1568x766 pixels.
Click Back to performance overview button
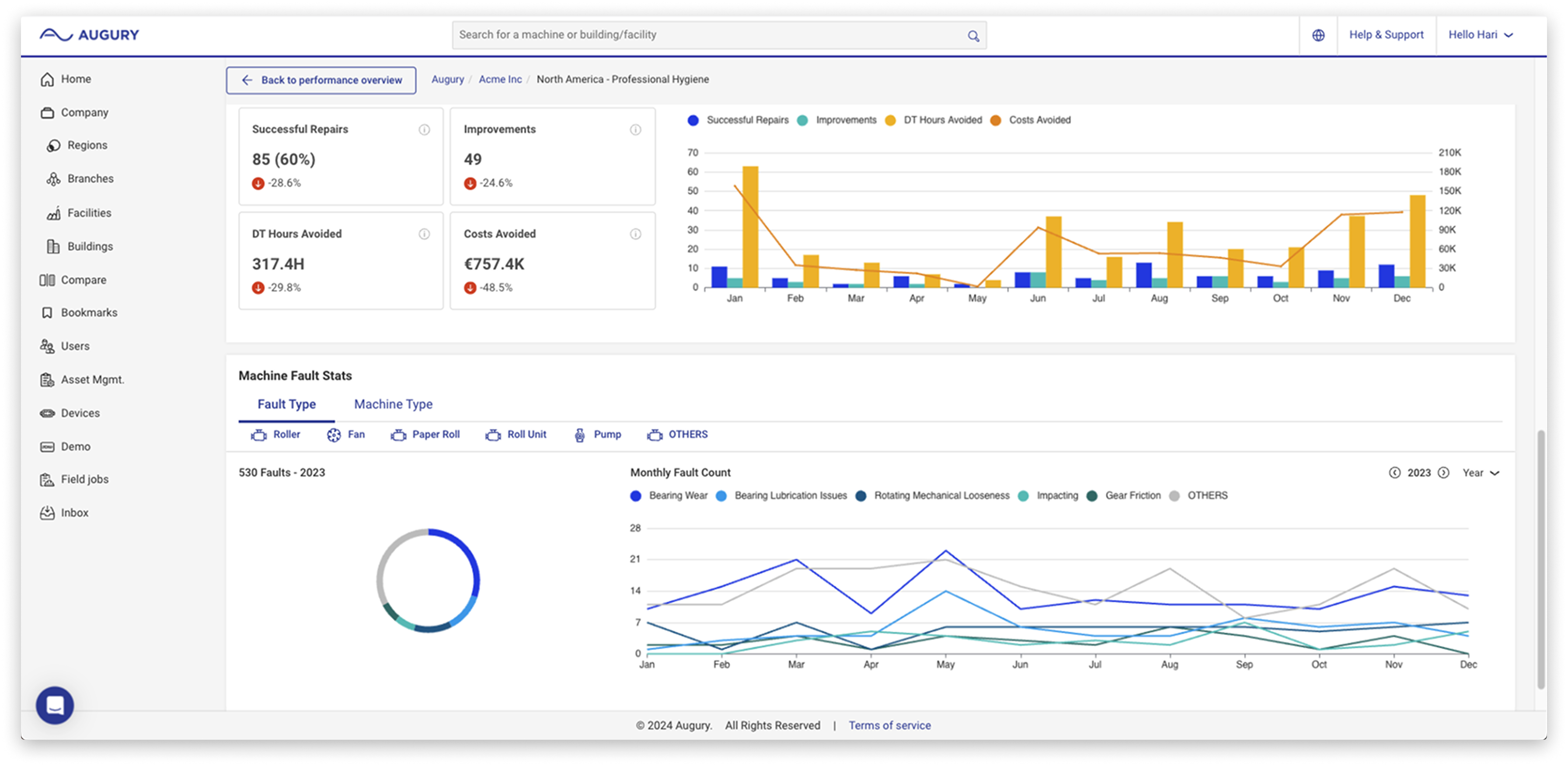321,80
